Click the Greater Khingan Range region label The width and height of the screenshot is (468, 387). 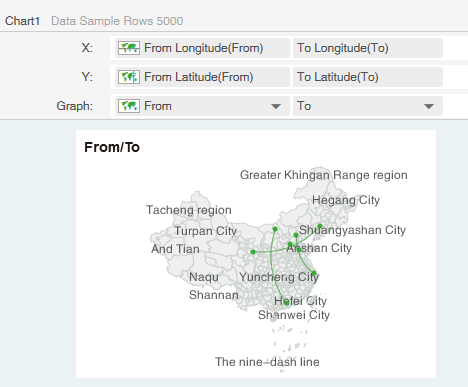click(x=324, y=175)
